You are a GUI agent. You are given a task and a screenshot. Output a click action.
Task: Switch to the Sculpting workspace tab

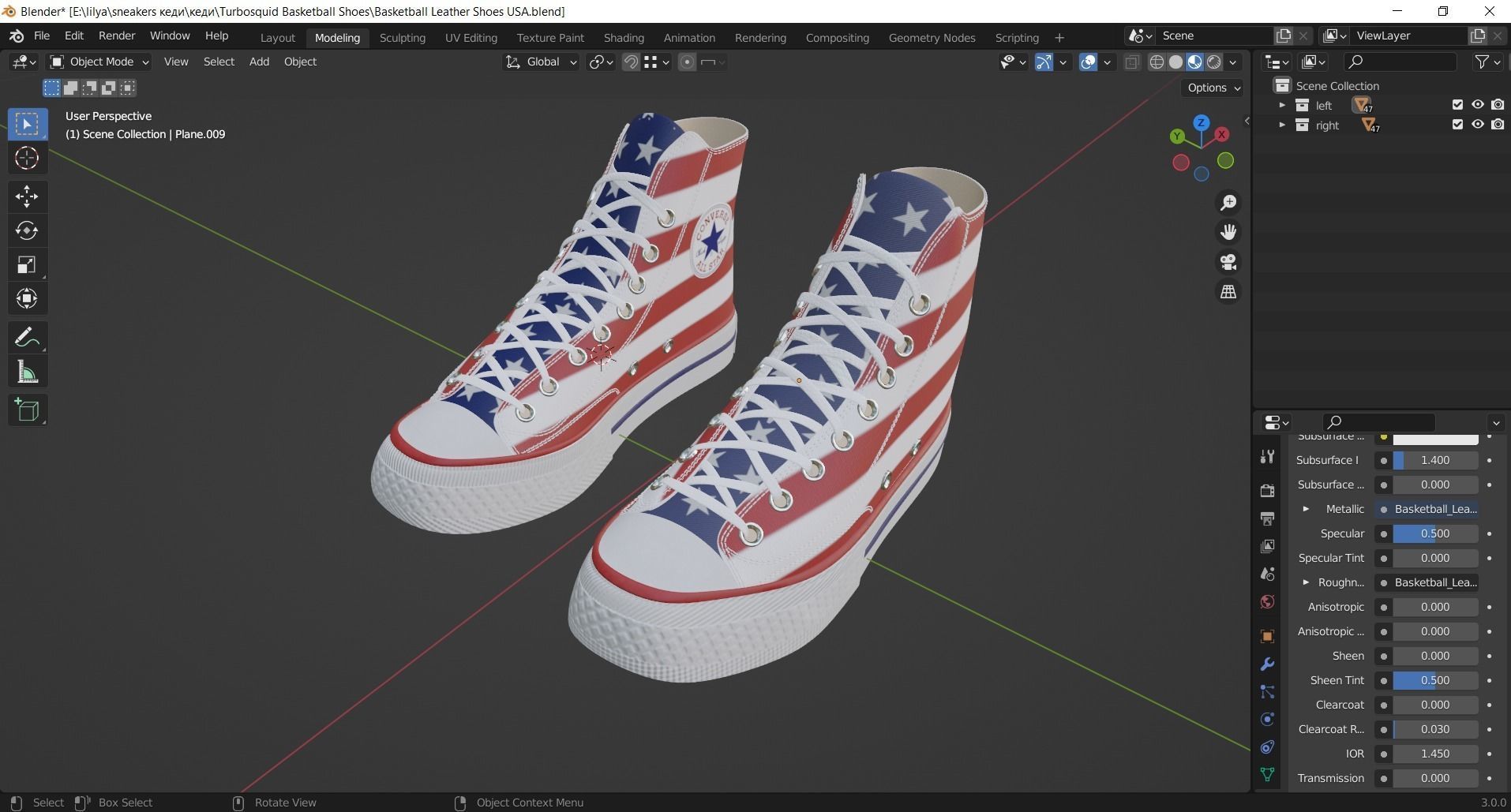[x=402, y=37]
